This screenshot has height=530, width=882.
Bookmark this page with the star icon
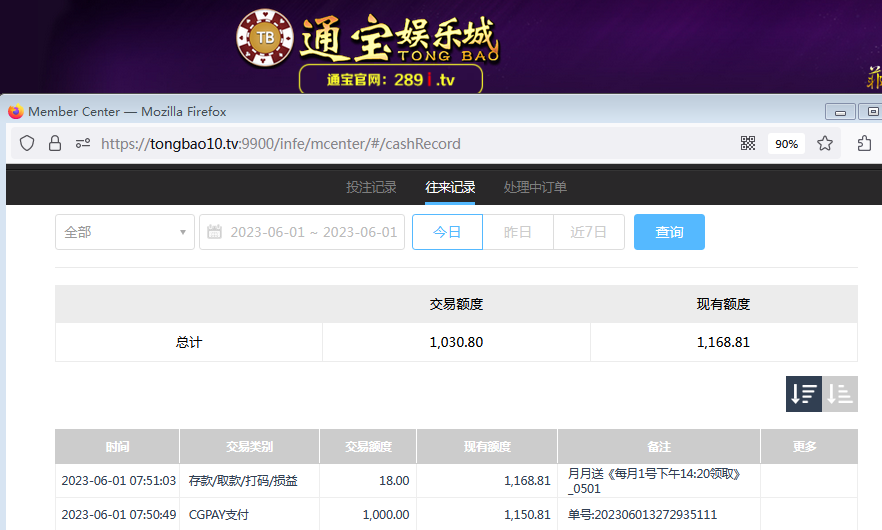[x=825, y=144]
